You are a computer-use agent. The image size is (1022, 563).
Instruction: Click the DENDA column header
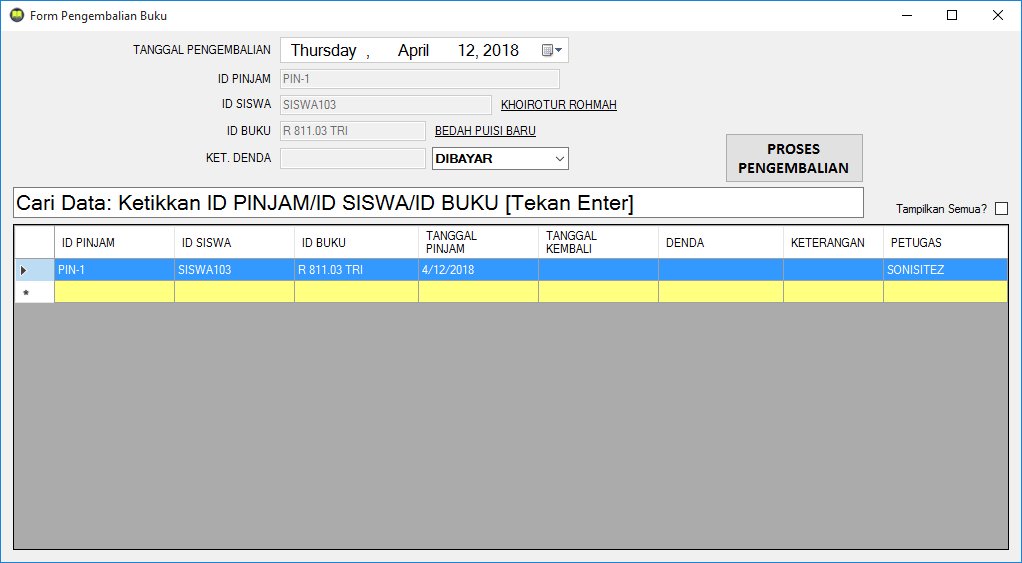[720, 242]
